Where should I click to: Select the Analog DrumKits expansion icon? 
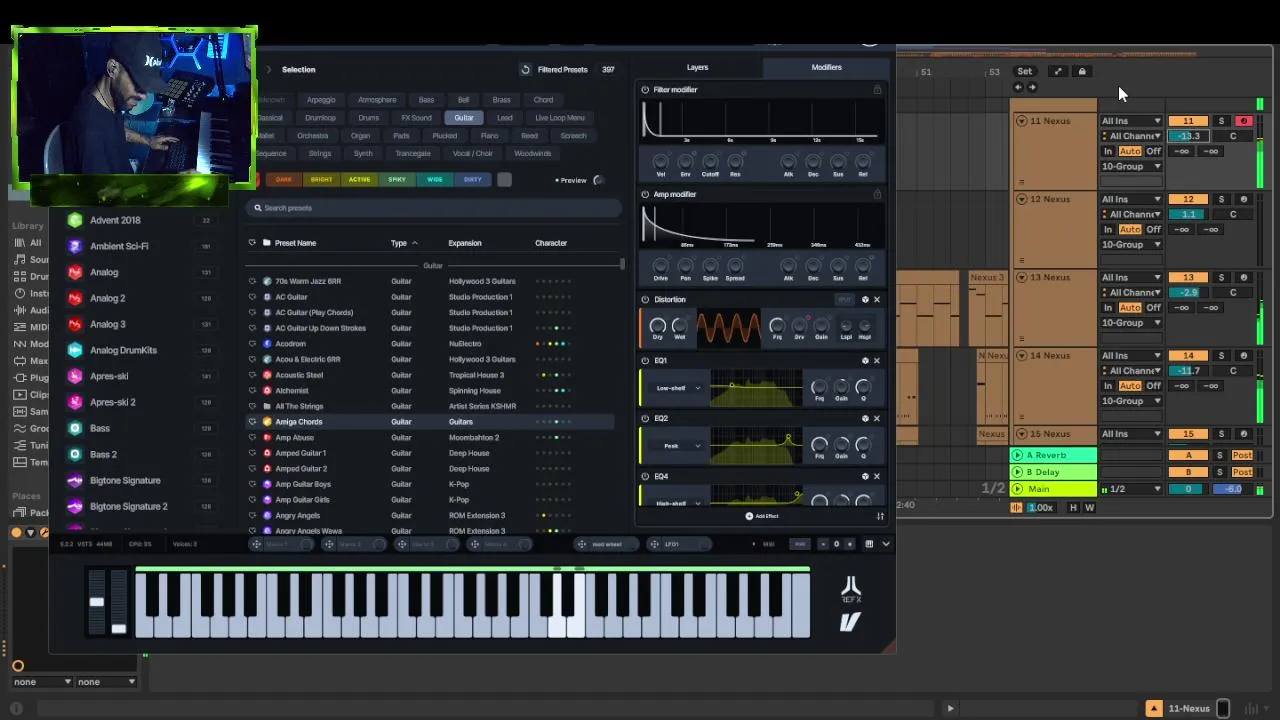[x=75, y=350]
